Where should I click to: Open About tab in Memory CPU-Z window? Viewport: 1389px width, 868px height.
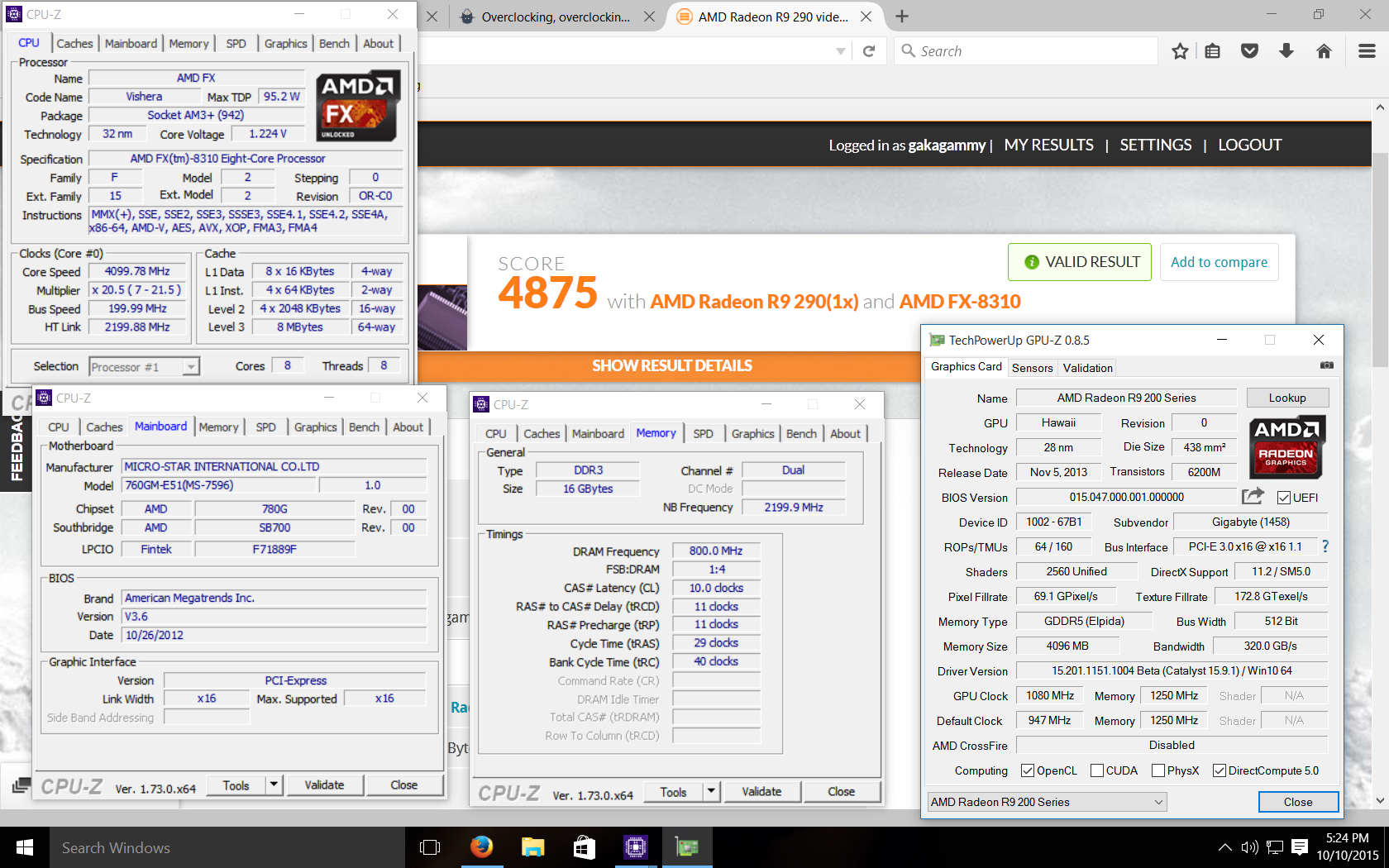coord(845,434)
